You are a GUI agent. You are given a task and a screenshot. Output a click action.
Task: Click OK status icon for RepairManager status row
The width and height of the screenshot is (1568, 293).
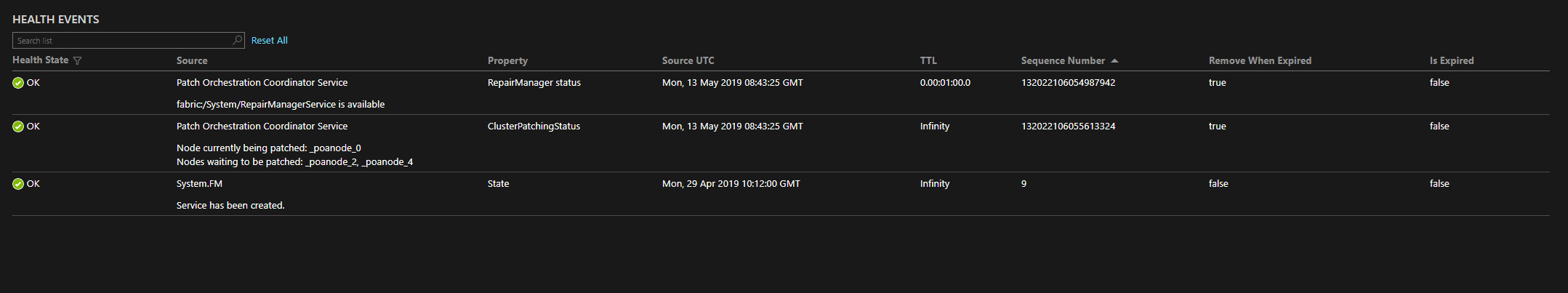[18, 83]
